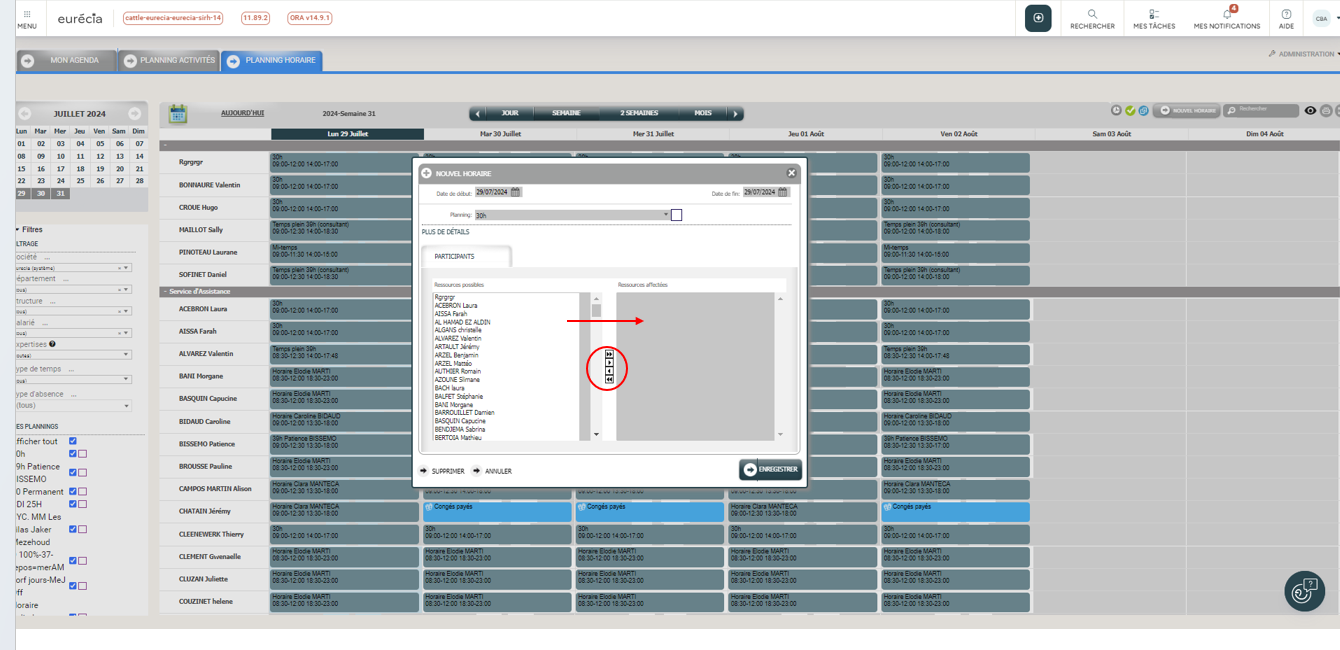Open the Administration dropdown menu
The width and height of the screenshot is (1340, 650).
[1304, 54]
